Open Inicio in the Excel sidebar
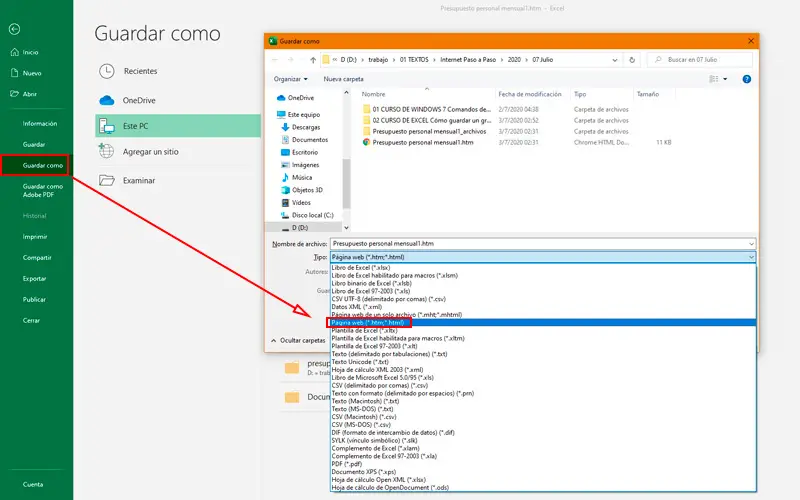800x500 pixels. (25, 52)
